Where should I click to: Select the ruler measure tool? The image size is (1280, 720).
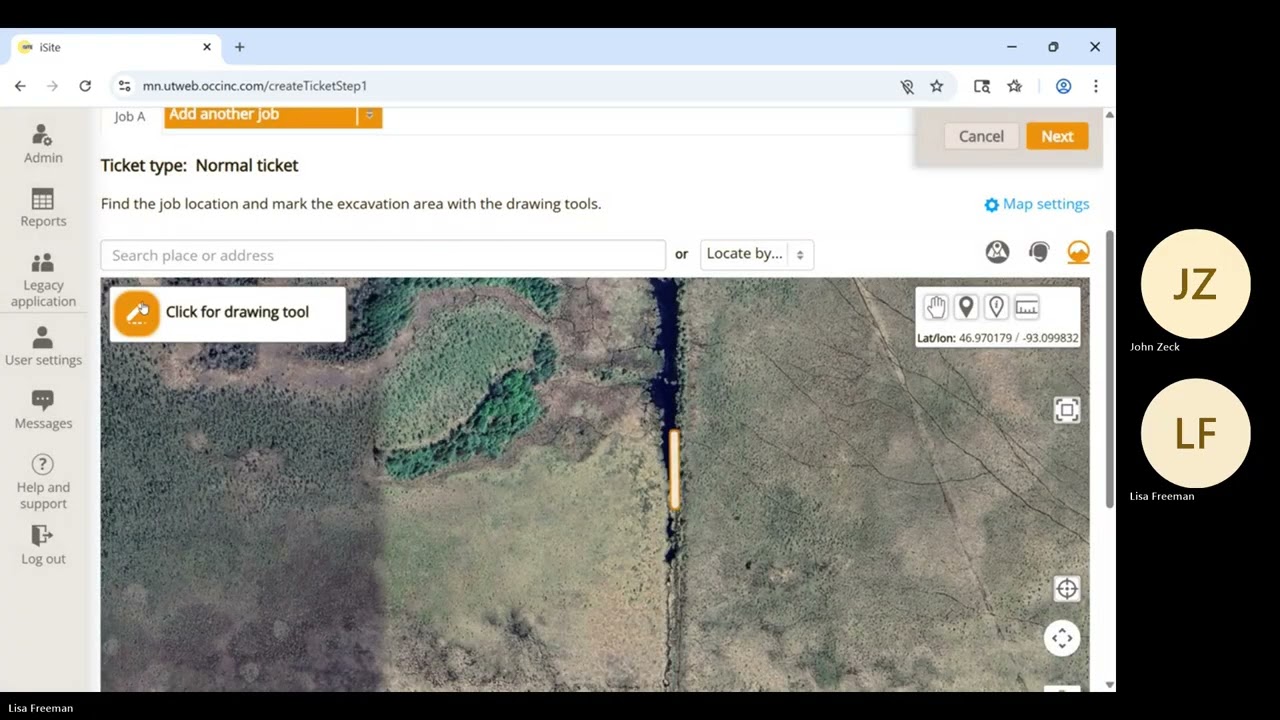(1026, 307)
